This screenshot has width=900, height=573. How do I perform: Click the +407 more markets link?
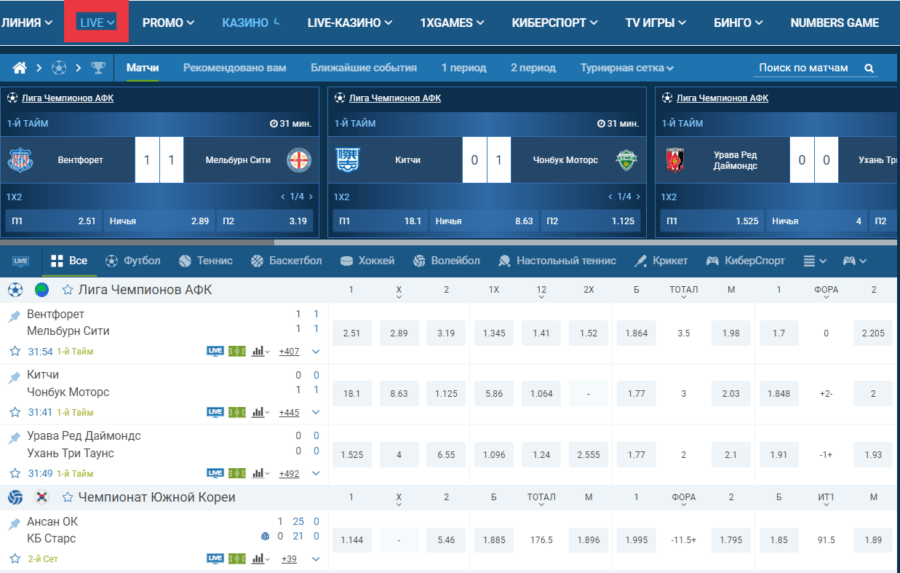(289, 351)
